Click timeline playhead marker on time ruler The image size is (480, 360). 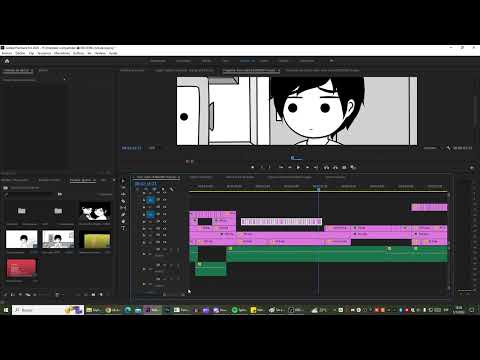click(318, 189)
